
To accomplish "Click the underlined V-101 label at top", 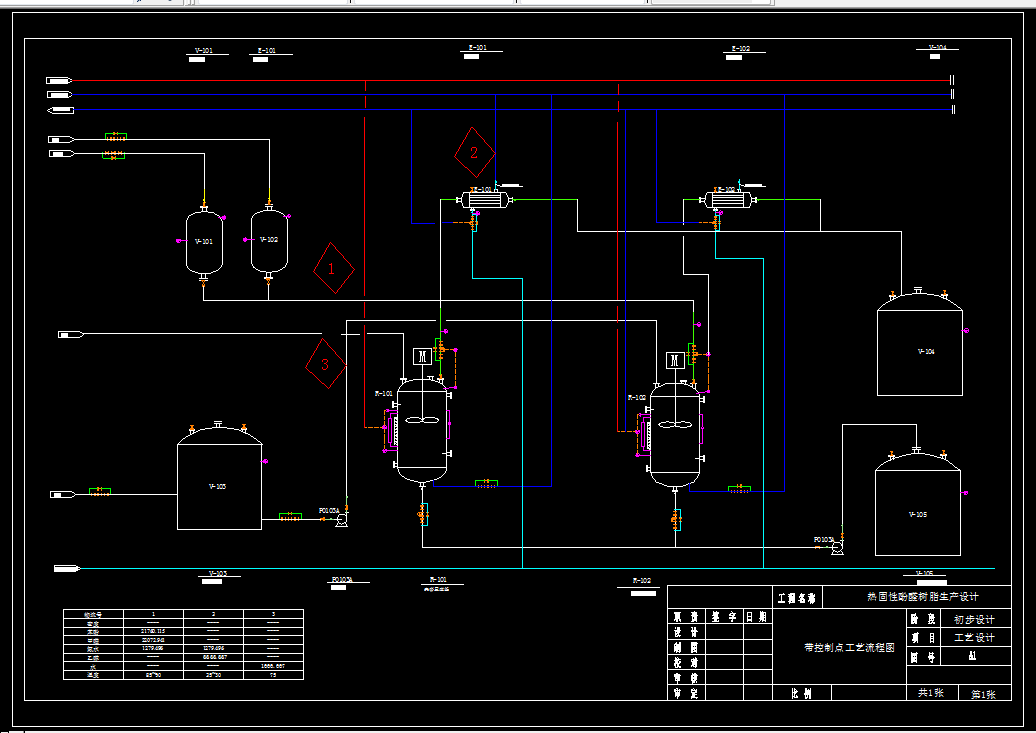I will click(x=204, y=50).
